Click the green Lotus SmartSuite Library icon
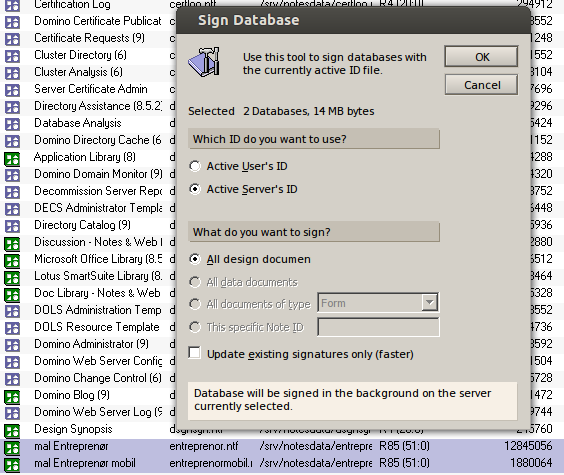This screenshot has height=475, width=564. (12, 277)
